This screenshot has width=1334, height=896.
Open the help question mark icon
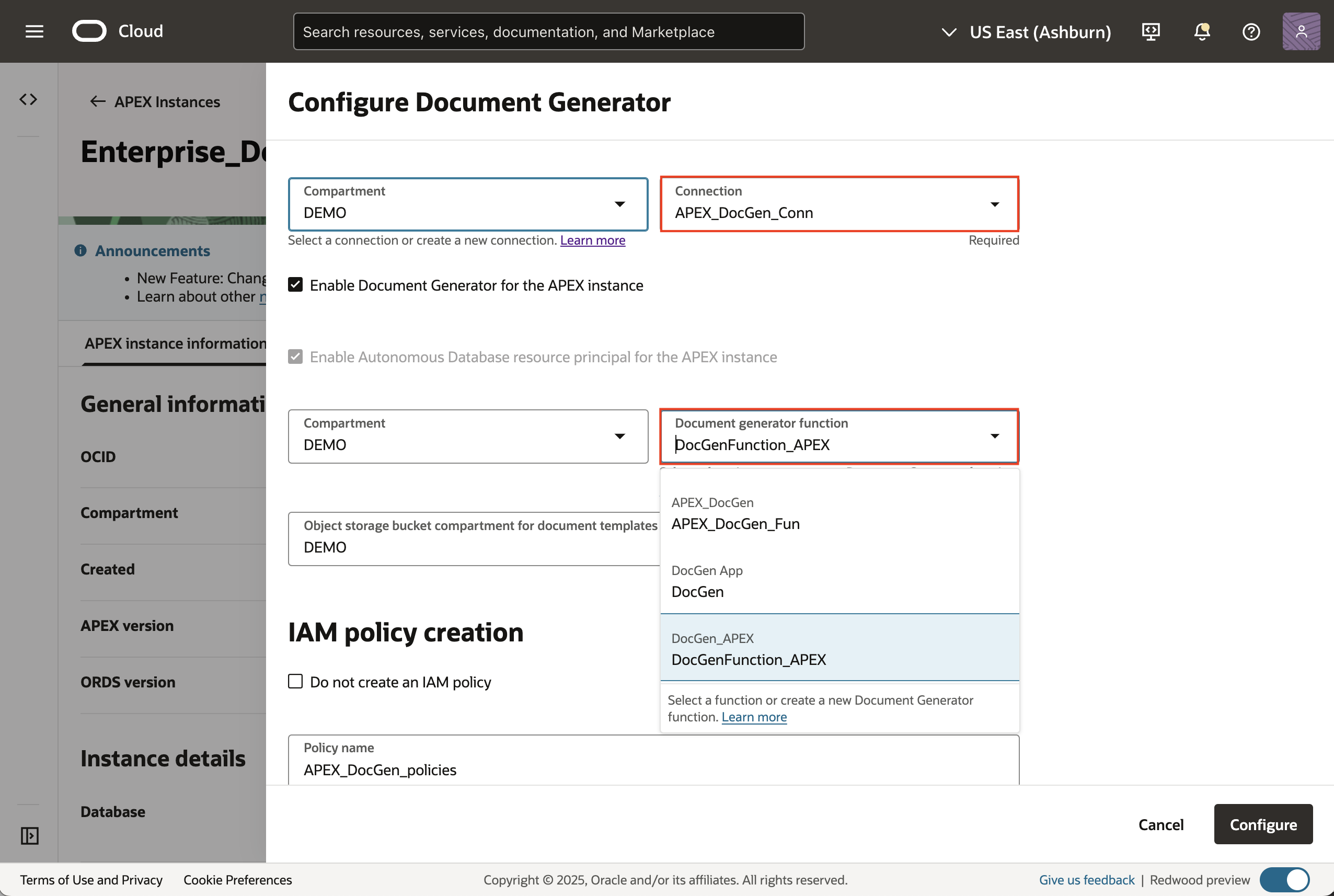click(x=1250, y=31)
